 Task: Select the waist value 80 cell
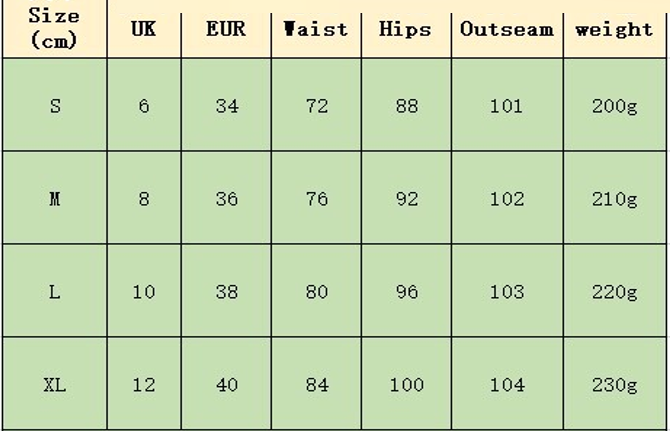pyautogui.click(x=316, y=292)
